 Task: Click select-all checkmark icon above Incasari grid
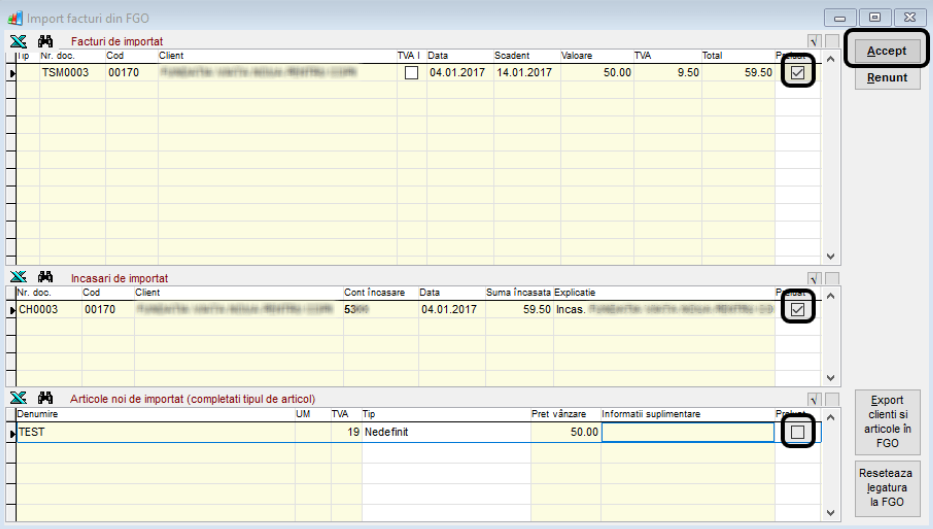pyautogui.click(x=814, y=278)
